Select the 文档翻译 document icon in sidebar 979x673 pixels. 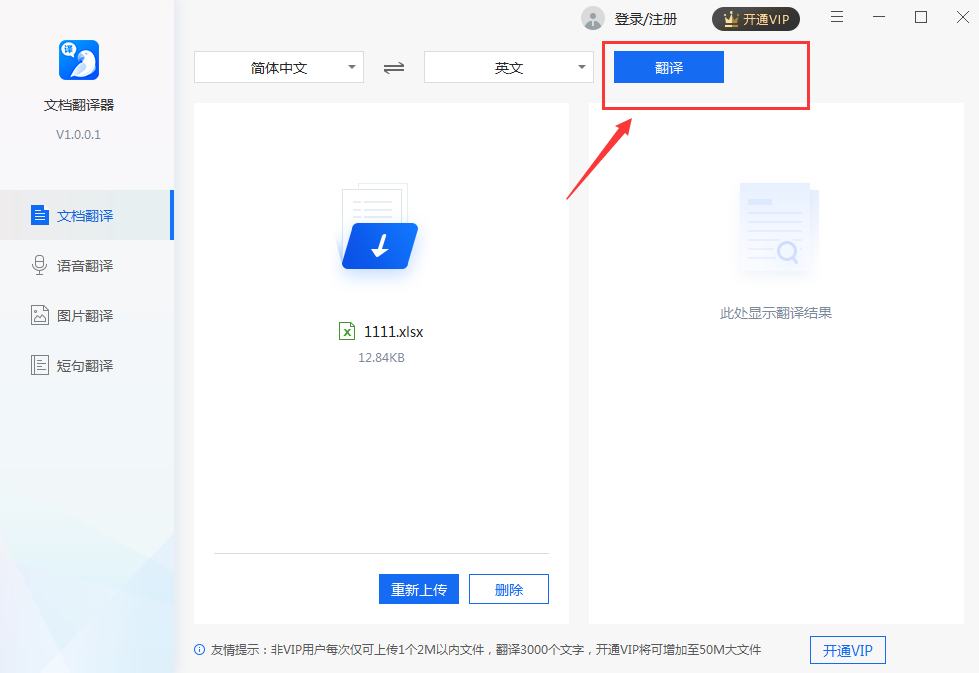(x=39, y=214)
